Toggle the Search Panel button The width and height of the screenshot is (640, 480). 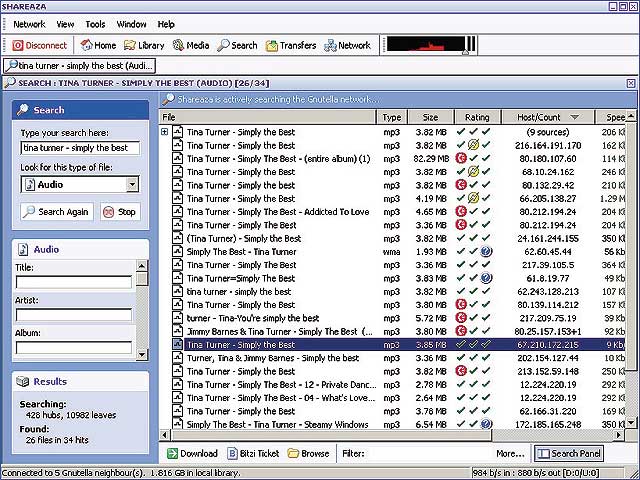coord(569,453)
